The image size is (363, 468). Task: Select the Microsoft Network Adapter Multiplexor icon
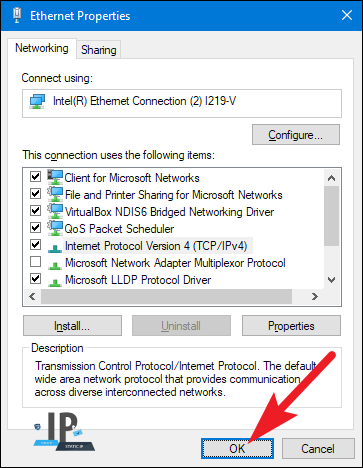[55, 265]
